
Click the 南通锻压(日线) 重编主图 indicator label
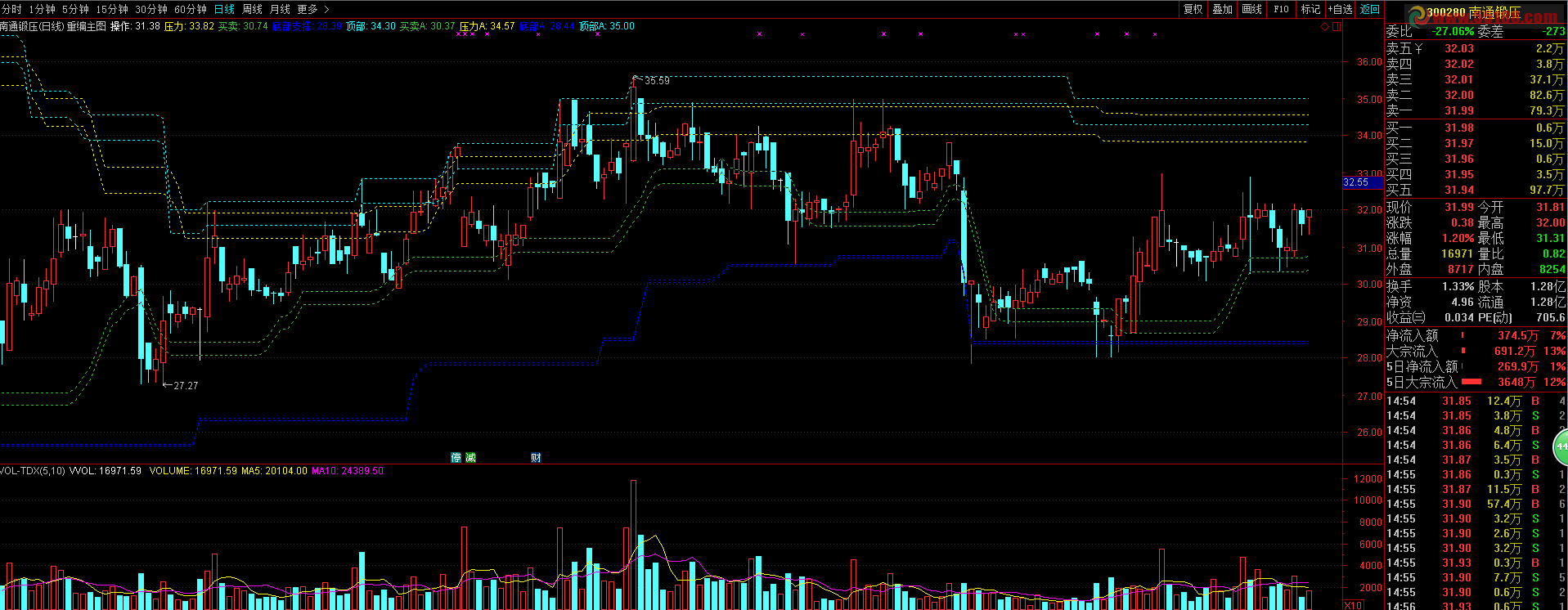tap(53, 26)
